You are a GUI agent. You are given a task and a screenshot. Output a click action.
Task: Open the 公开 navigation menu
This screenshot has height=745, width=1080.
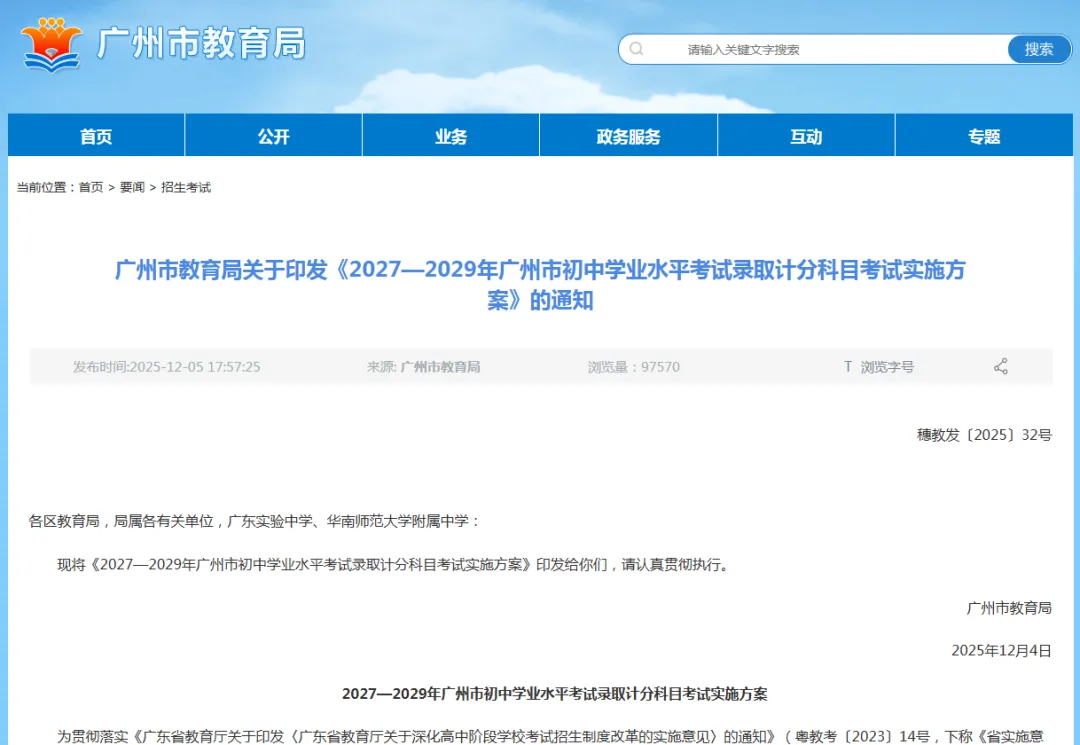click(x=273, y=135)
